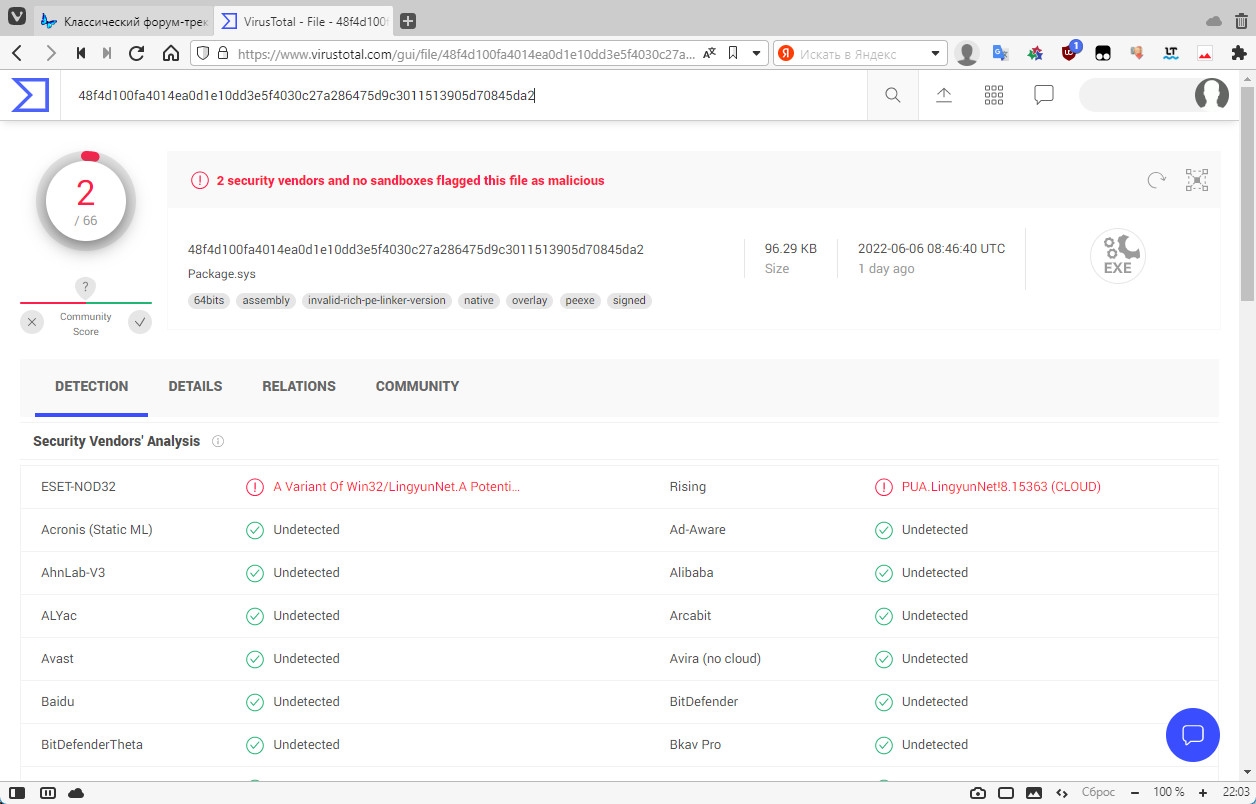
Task: Bookmark this page using the bookmark icon
Action: pyautogui.click(x=733, y=53)
